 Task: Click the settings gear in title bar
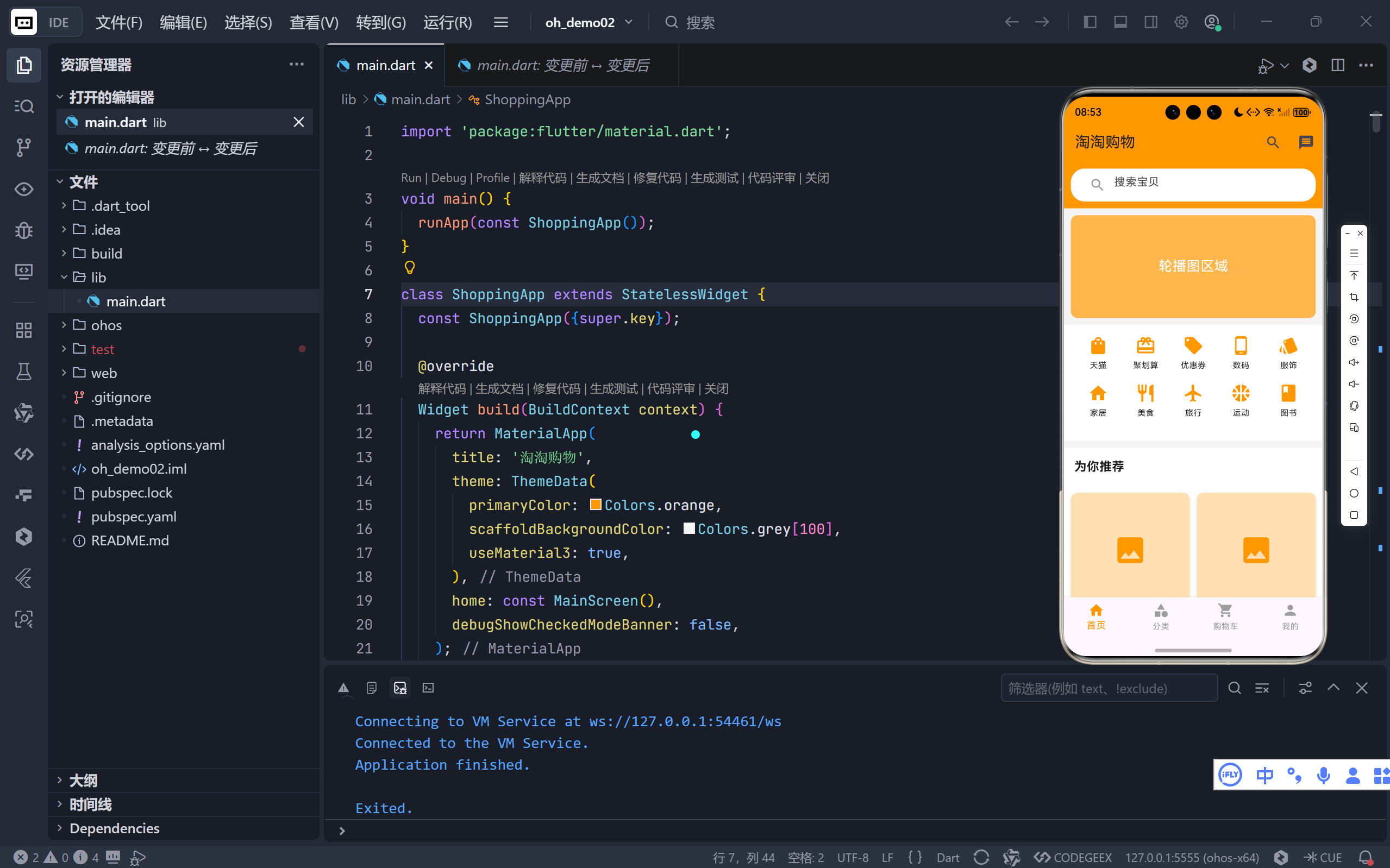click(1181, 22)
